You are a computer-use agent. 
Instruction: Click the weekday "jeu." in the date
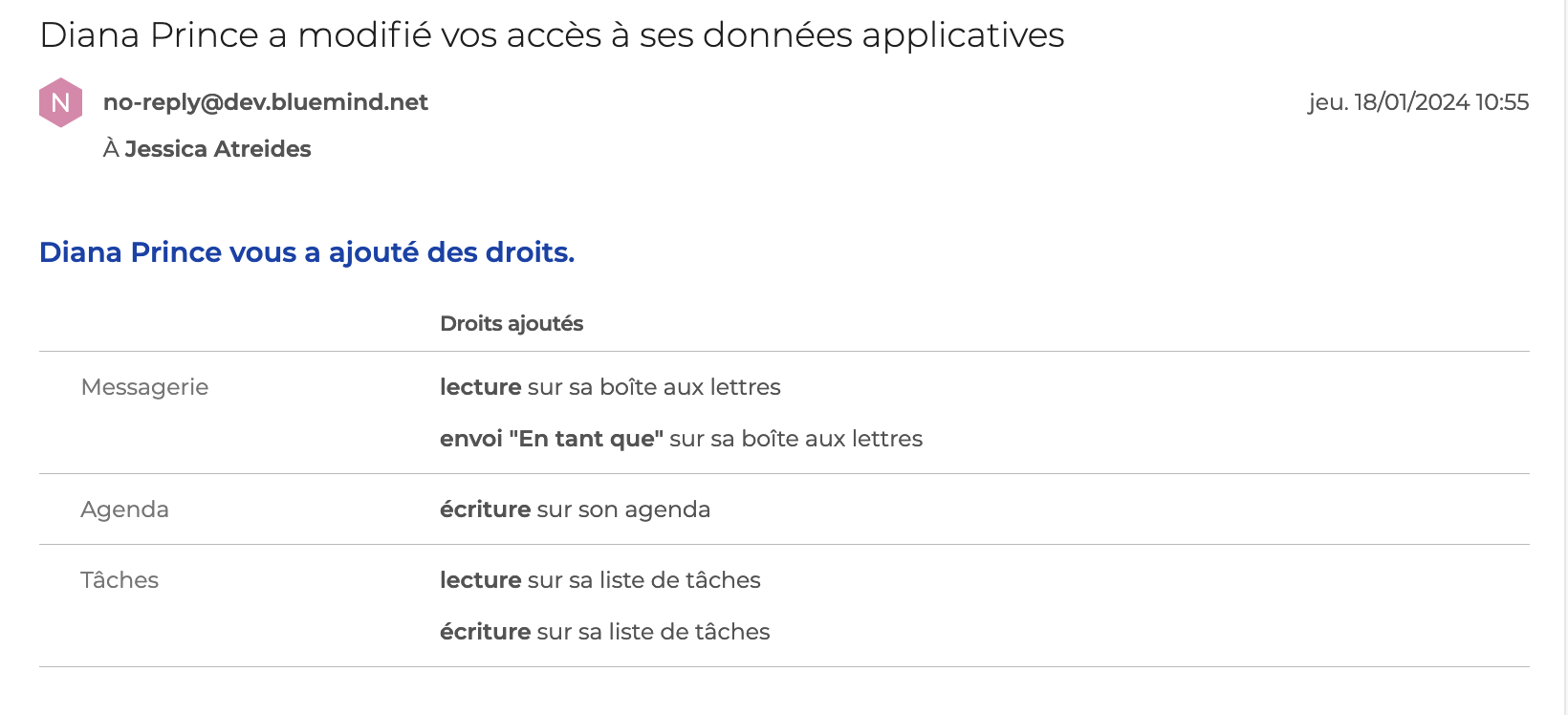[x=1328, y=102]
